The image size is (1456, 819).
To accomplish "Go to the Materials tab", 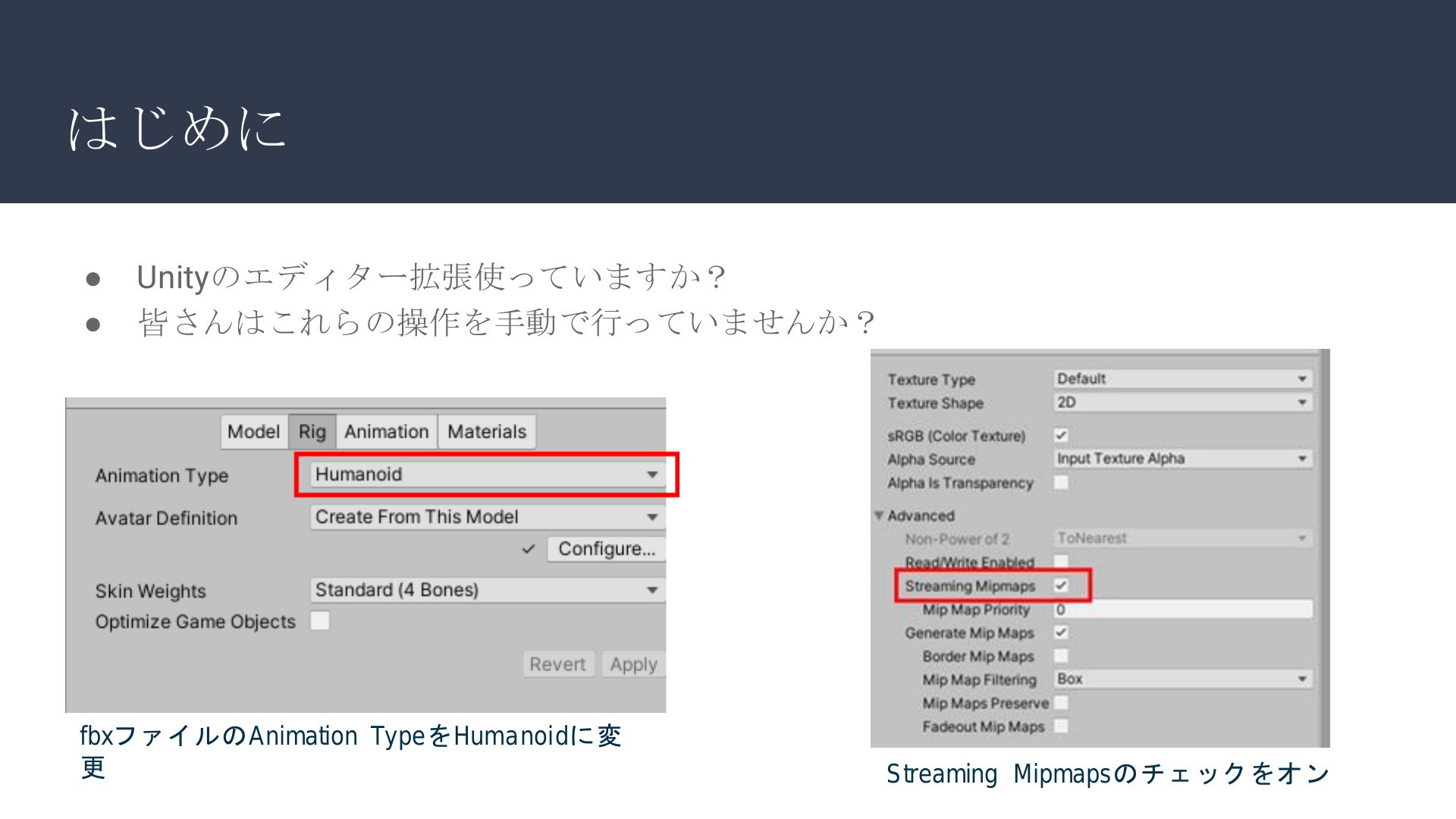I will (x=487, y=431).
